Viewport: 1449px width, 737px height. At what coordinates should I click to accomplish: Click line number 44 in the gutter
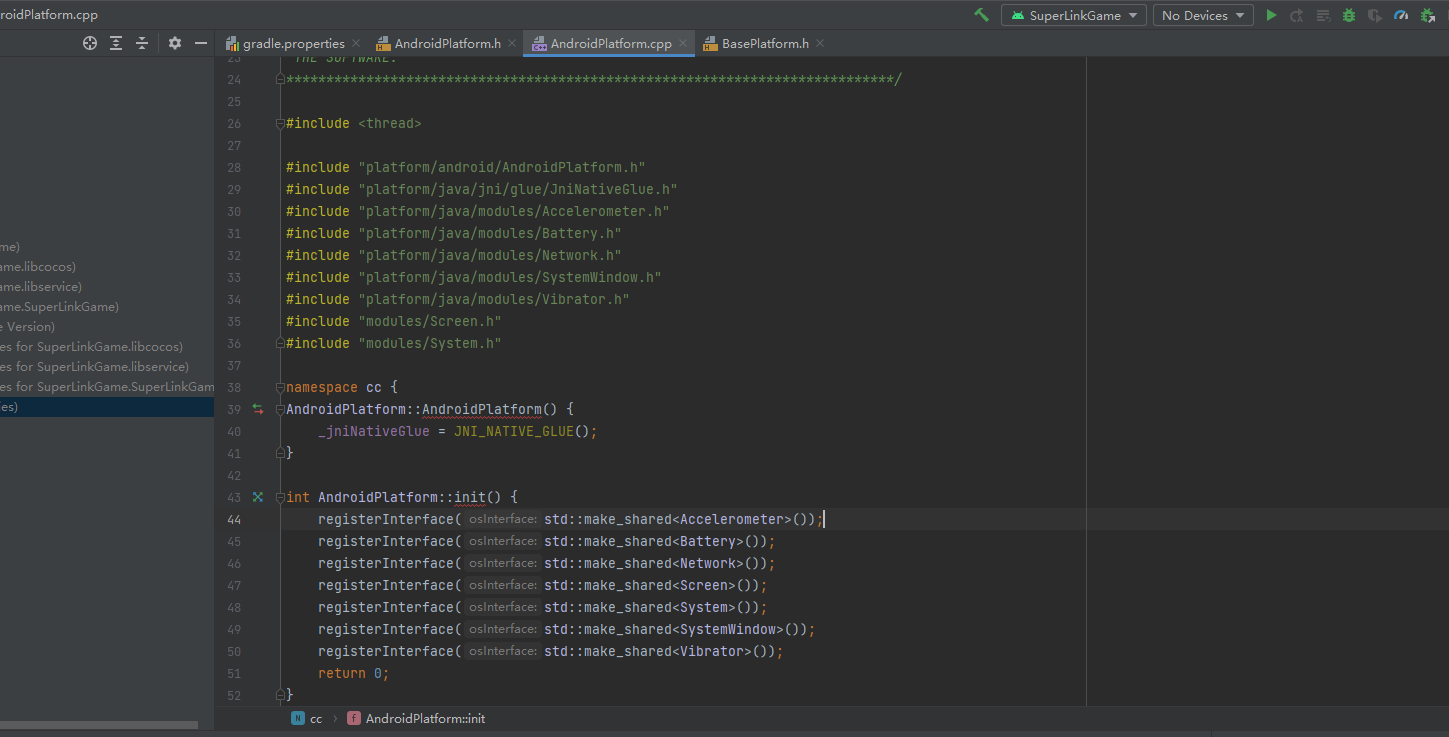point(234,519)
